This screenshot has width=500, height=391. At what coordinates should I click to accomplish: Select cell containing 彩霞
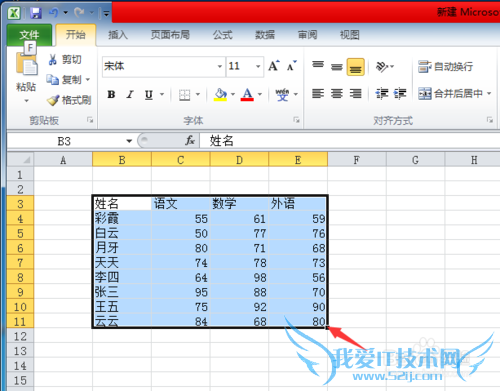click(122, 219)
